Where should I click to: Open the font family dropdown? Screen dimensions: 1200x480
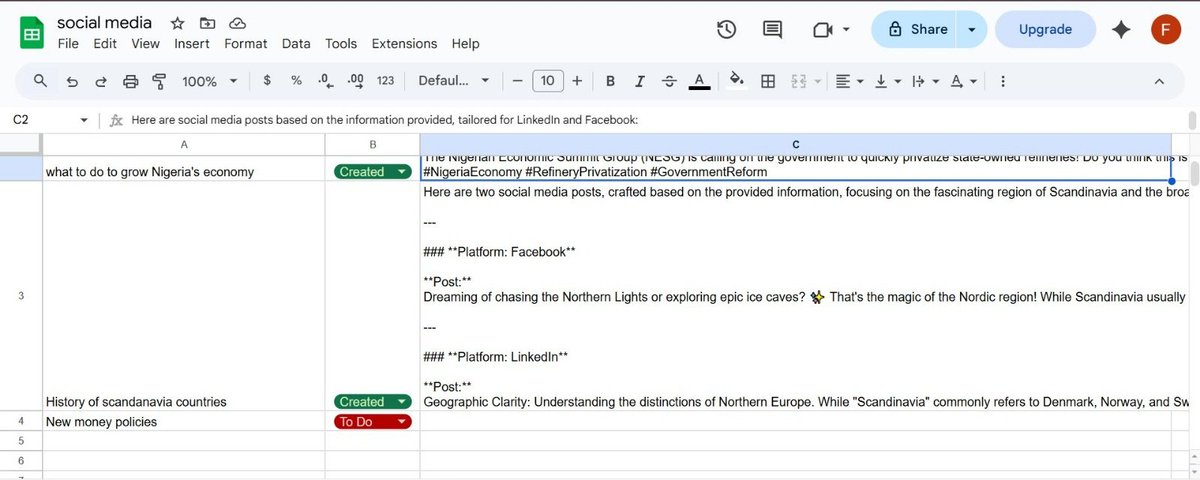(454, 81)
